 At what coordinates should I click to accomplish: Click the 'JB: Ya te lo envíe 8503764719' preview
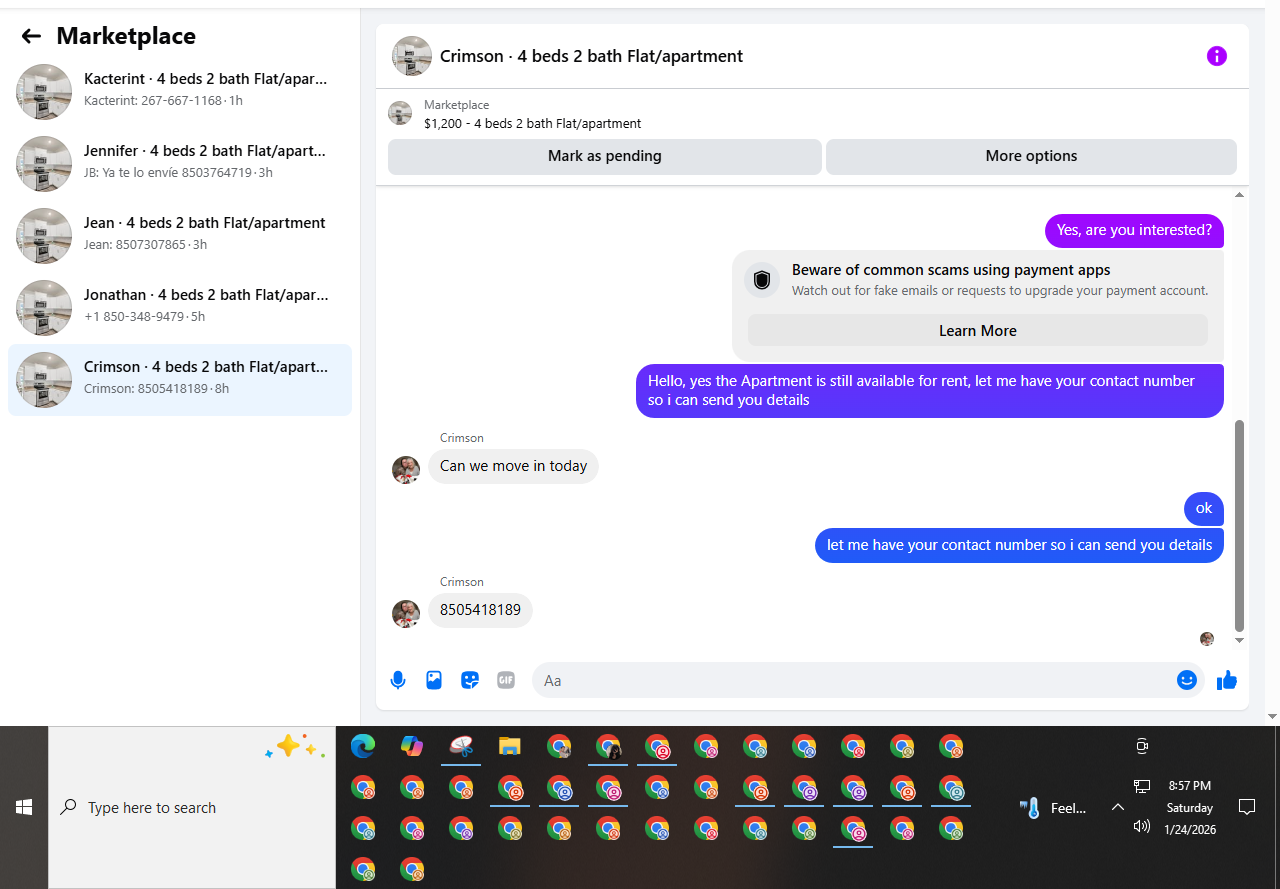click(168, 173)
